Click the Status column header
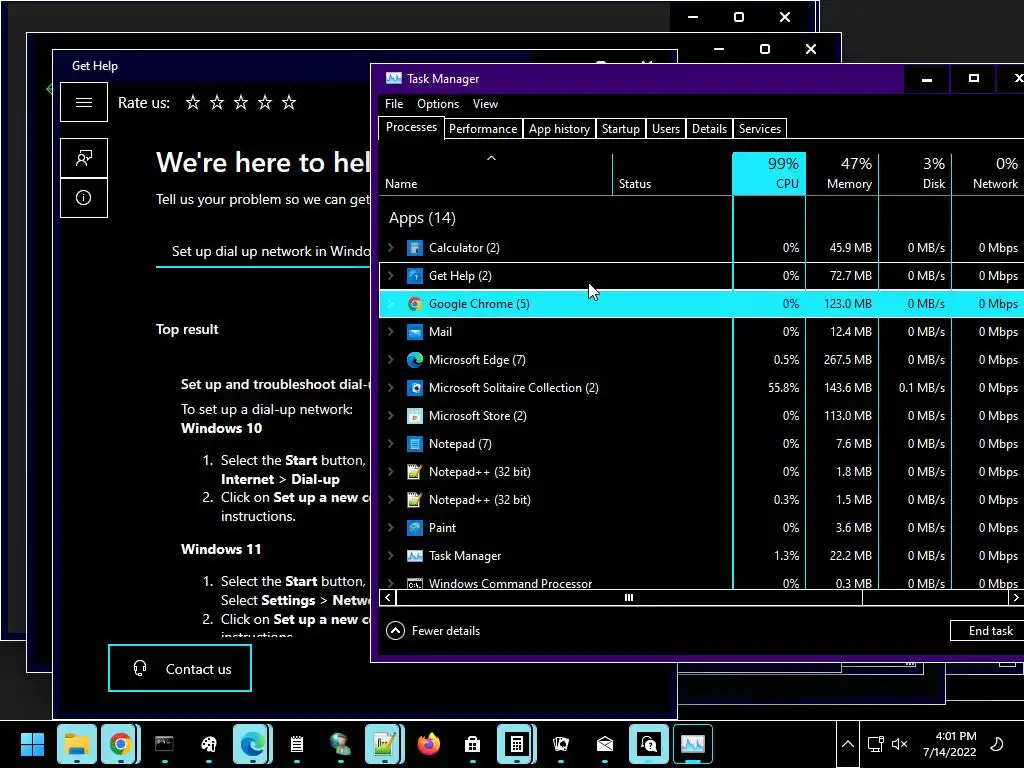Viewport: 1024px width, 768px height. (x=672, y=174)
